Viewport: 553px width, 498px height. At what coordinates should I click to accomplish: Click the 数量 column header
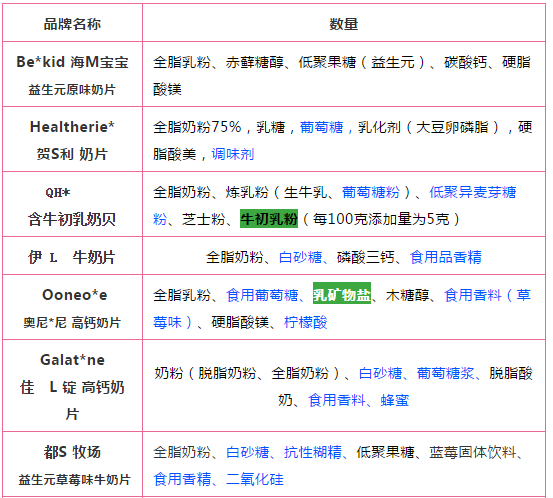pos(344,24)
